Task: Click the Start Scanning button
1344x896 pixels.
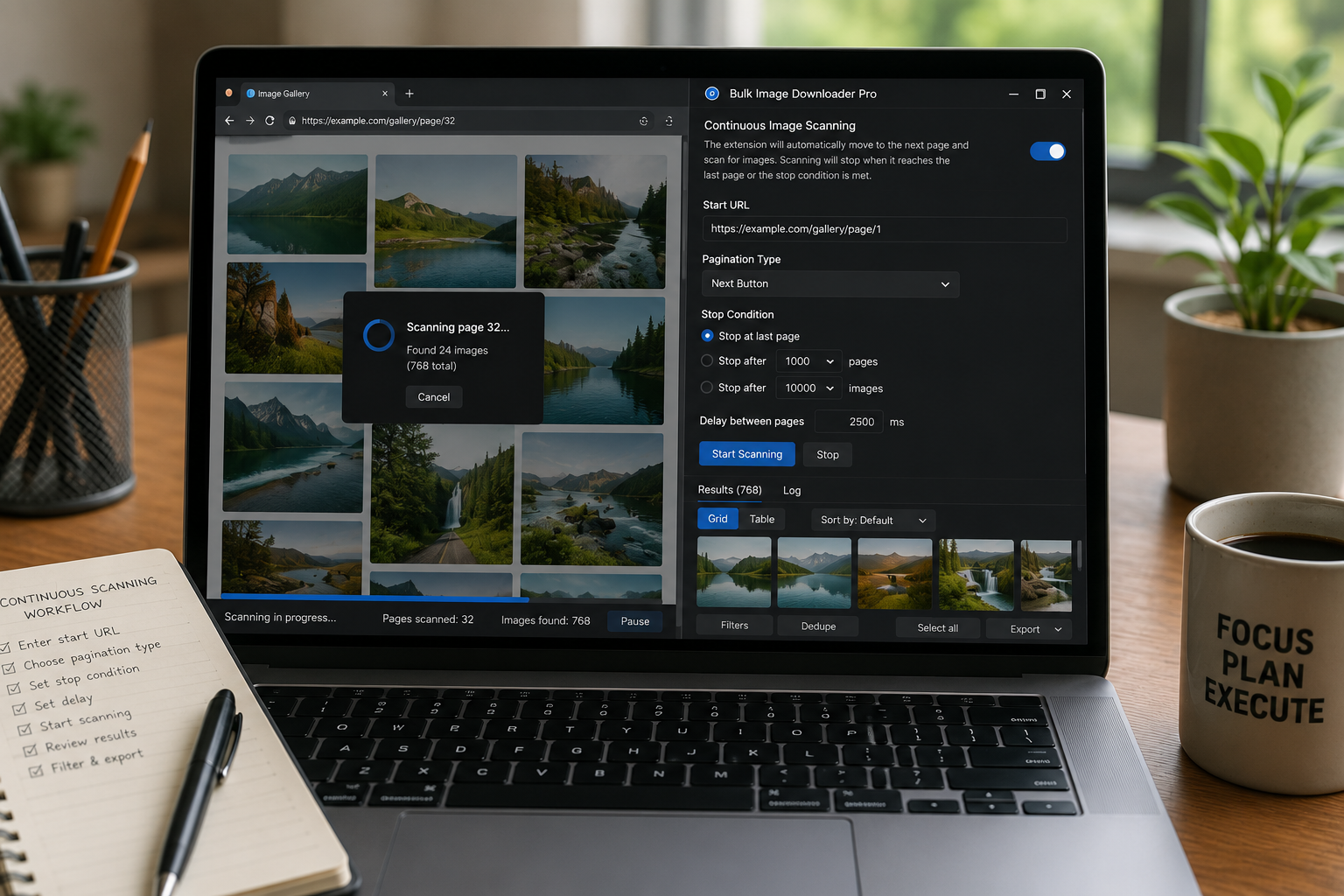Action: [747, 454]
